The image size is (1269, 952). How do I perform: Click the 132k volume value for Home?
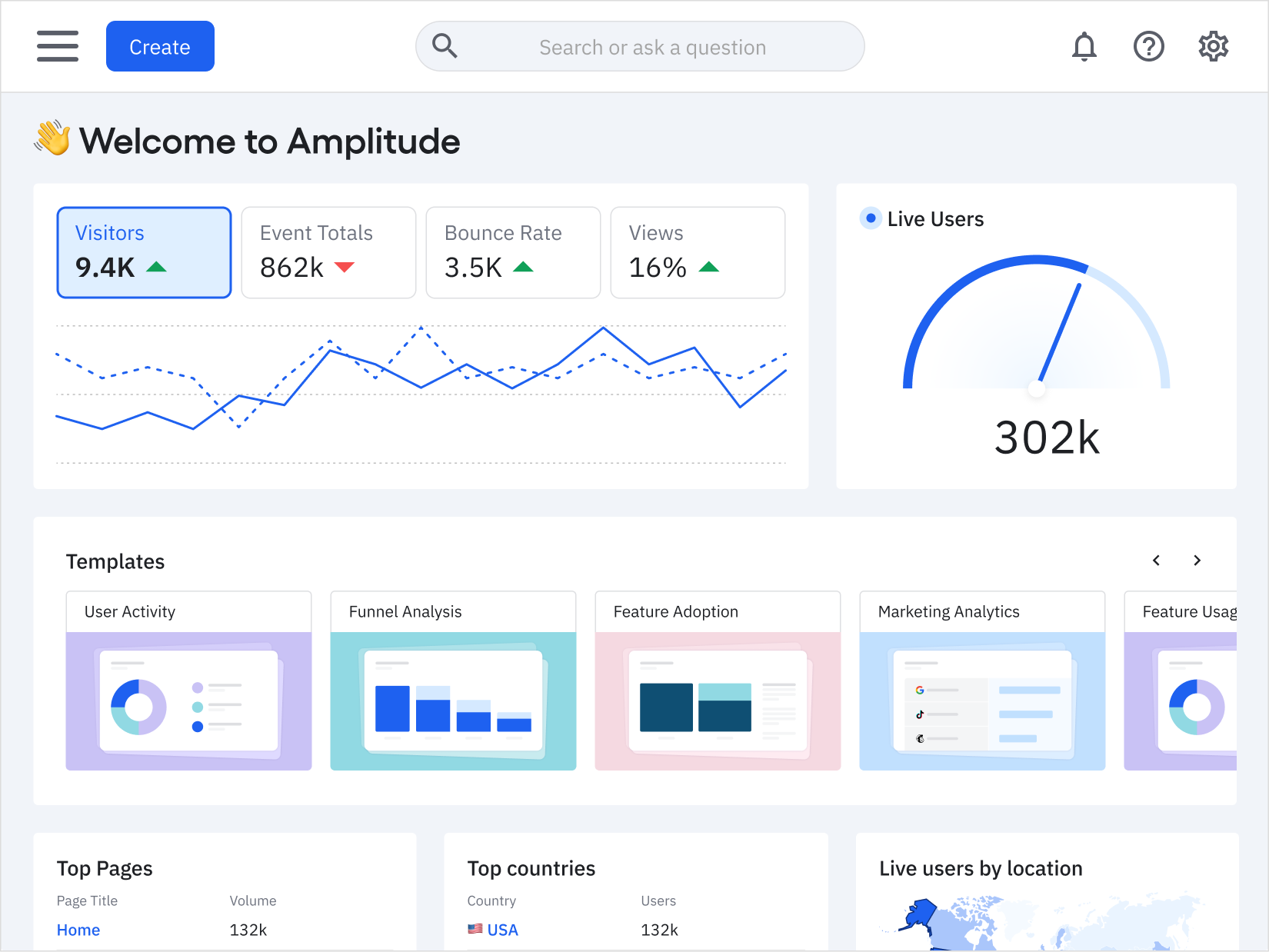[x=248, y=930]
